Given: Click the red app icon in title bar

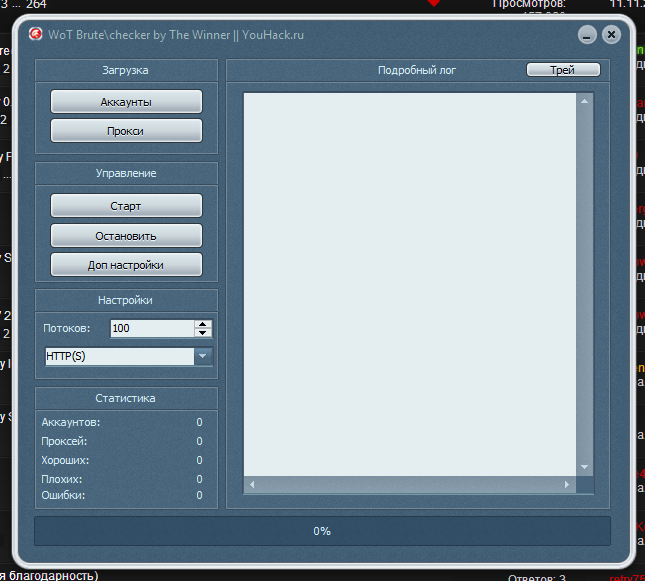Looking at the screenshot, I should [36, 34].
